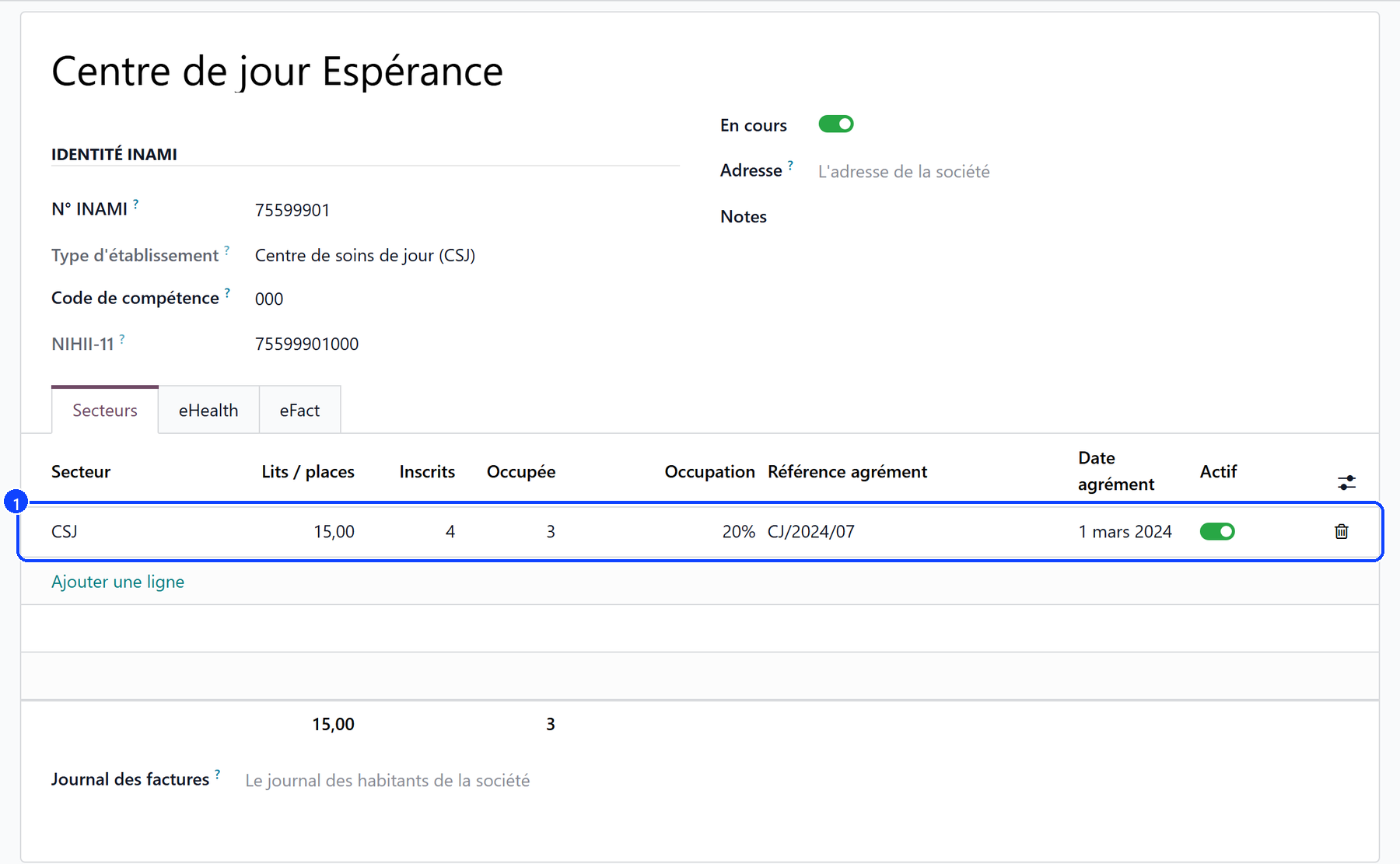Switch to the Secteurs tab
This screenshot has width=1400, height=864.
pyautogui.click(x=105, y=410)
